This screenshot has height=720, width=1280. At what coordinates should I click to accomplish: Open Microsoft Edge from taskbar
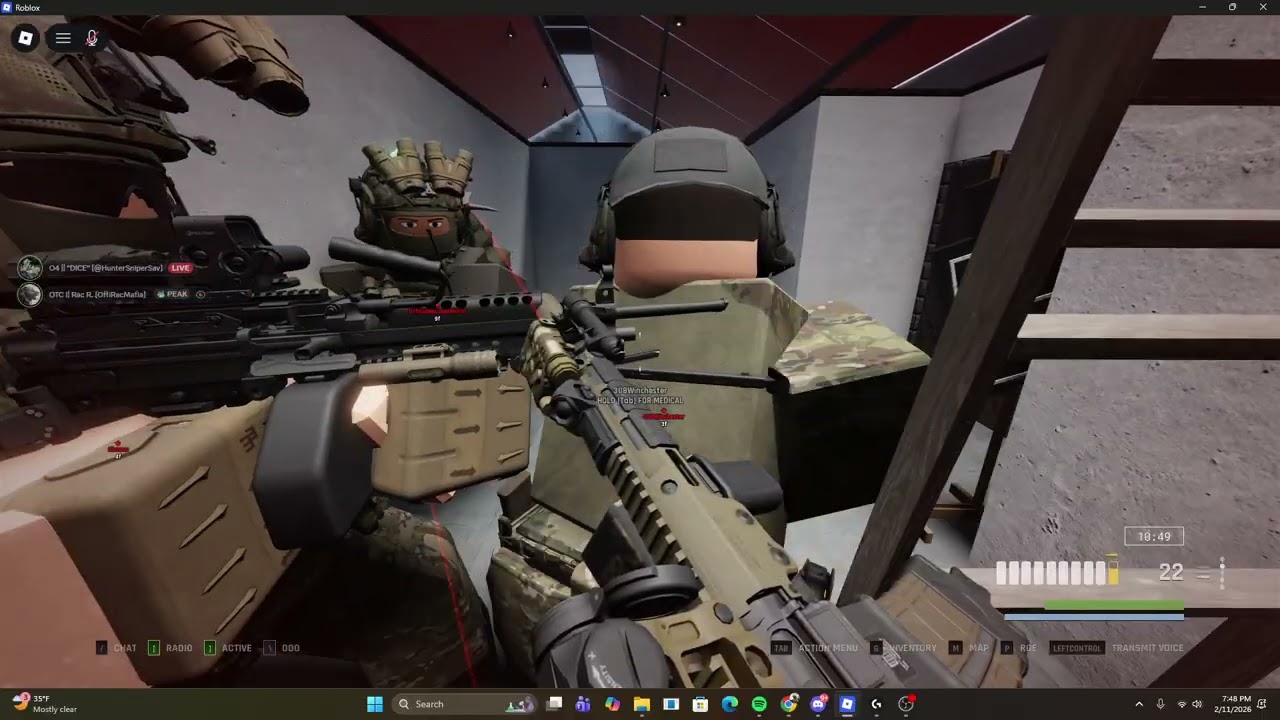730,704
